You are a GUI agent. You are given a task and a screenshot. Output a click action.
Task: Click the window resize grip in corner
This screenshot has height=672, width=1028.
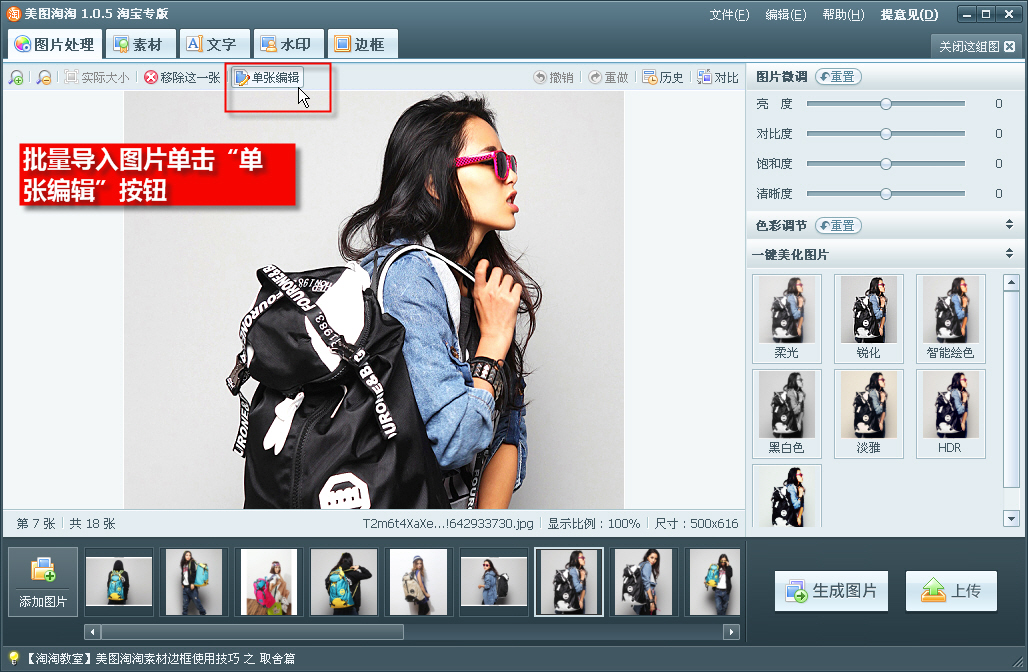click(1018, 662)
